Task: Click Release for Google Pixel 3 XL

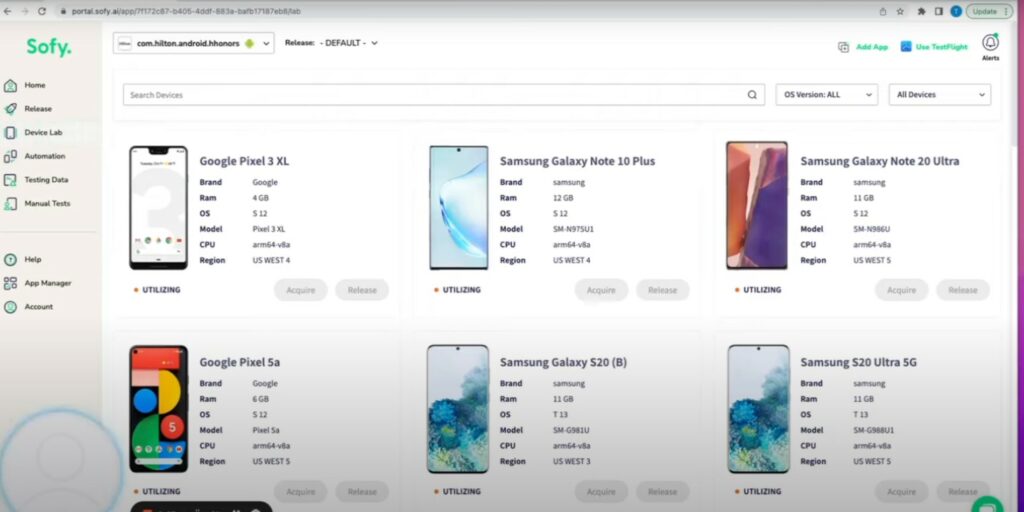Action: pyautogui.click(x=362, y=290)
